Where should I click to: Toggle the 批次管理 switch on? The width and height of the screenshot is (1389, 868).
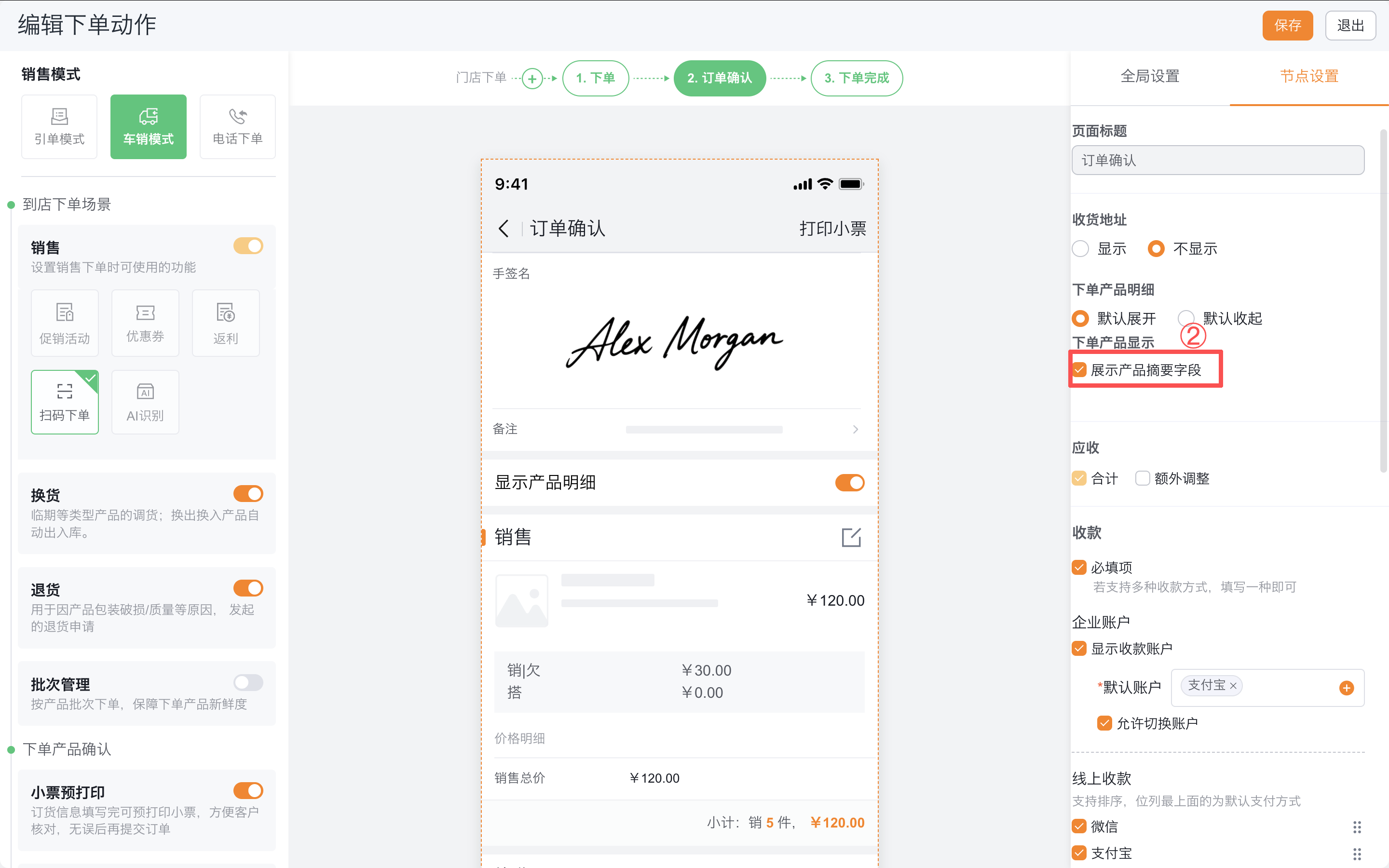coord(248,682)
